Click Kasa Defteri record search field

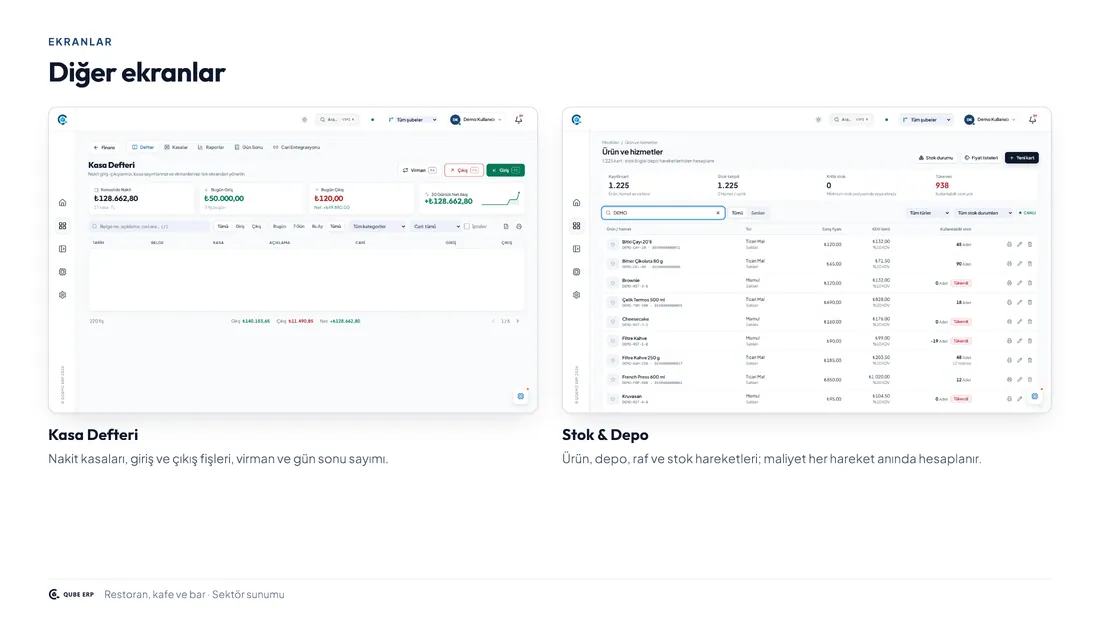coord(149,227)
